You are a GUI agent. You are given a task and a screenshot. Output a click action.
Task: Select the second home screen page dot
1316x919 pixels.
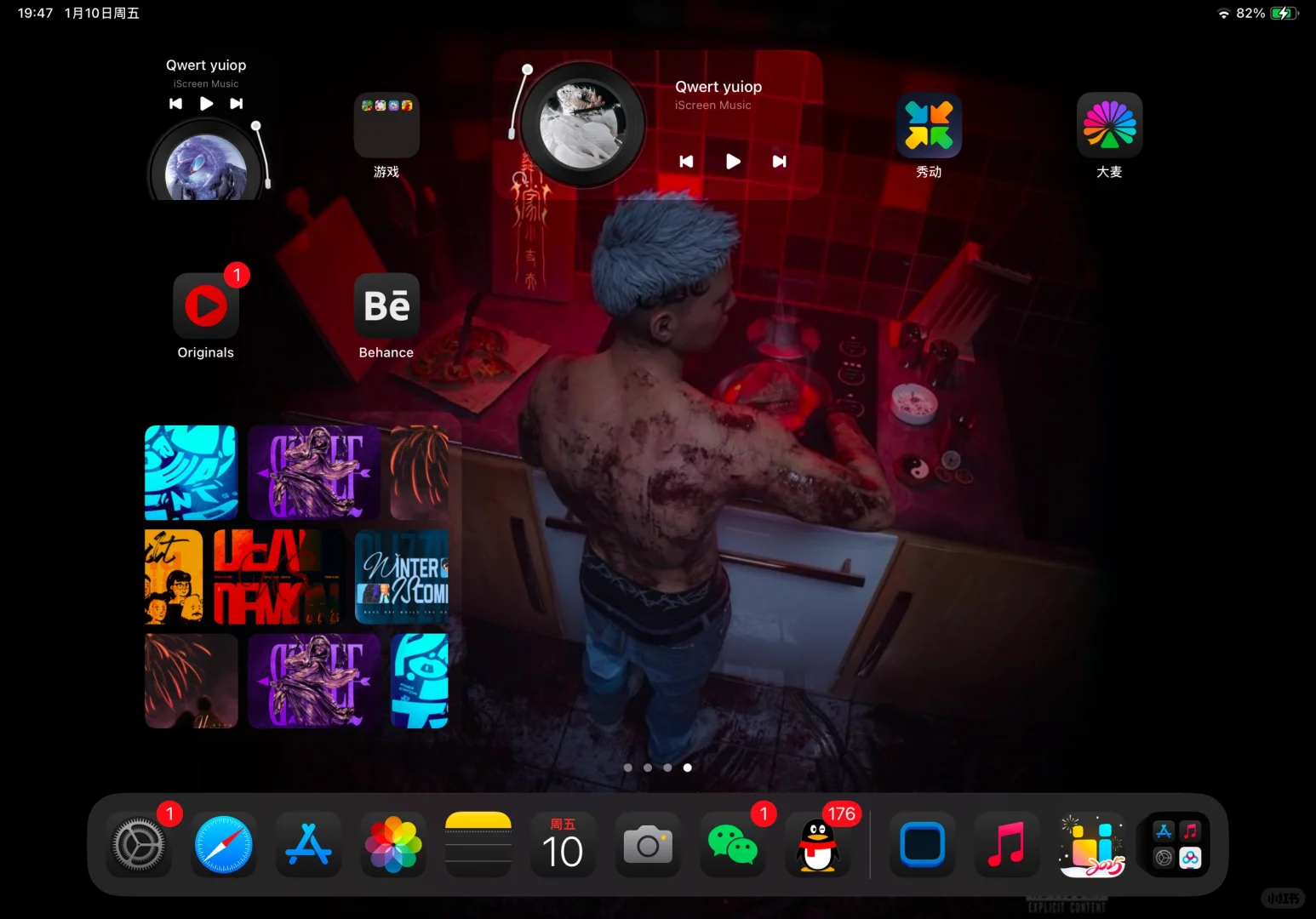coord(648,768)
